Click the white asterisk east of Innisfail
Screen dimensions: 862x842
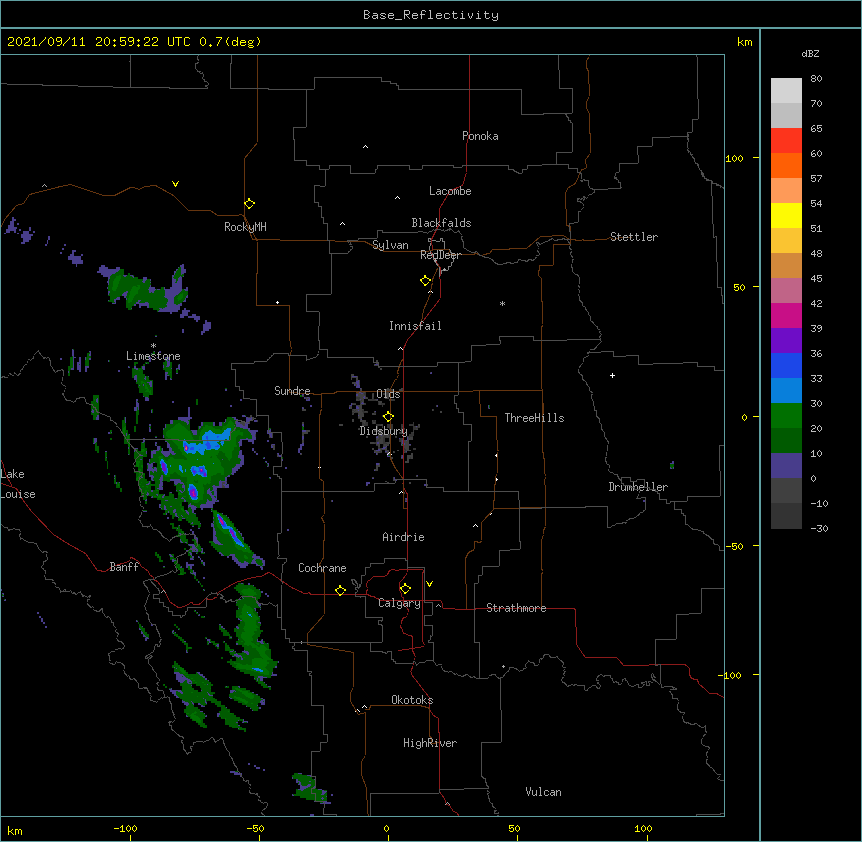click(502, 303)
